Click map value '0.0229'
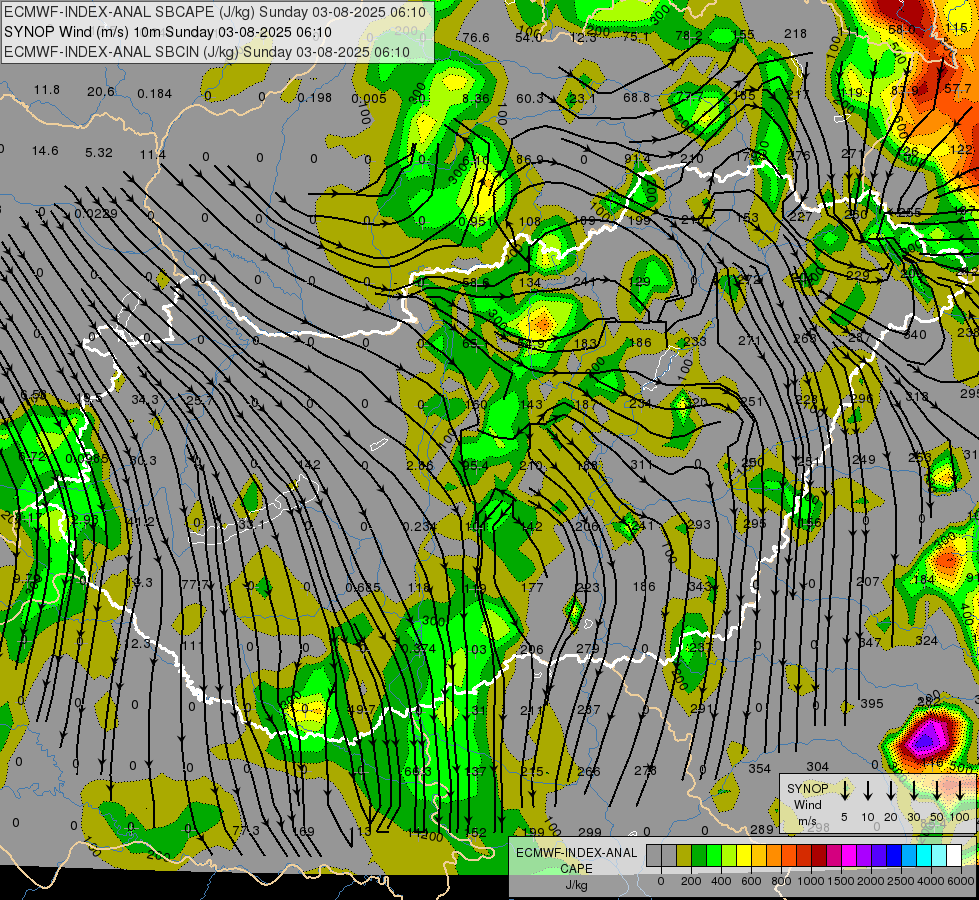The height and width of the screenshot is (900, 979). tap(96, 214)
